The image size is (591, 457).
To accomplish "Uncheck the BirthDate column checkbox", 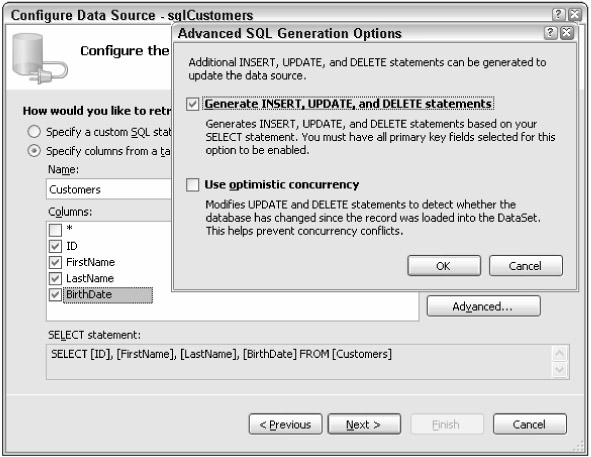I will (x=55, y=295).
